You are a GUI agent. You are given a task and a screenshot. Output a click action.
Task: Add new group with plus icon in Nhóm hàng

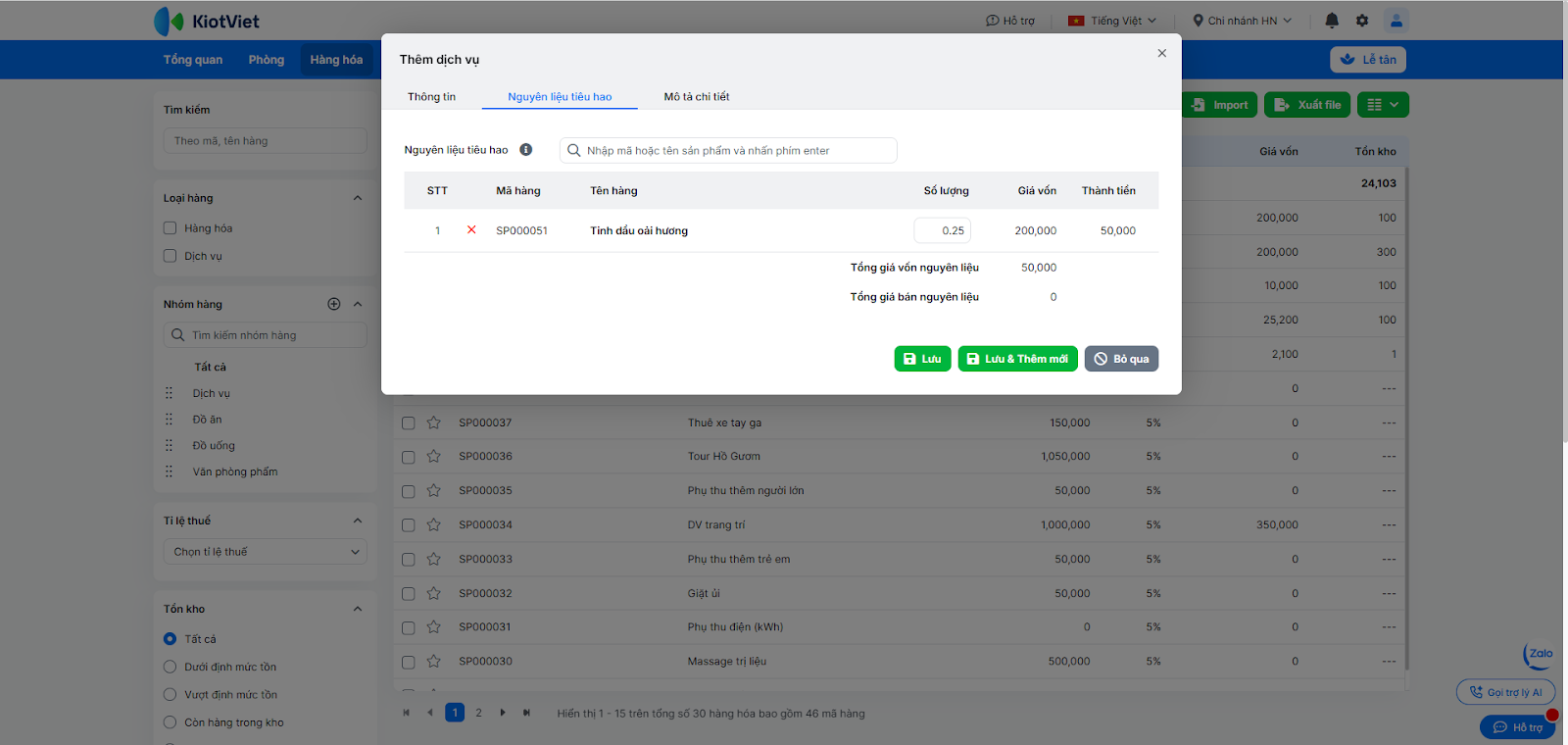334,304
